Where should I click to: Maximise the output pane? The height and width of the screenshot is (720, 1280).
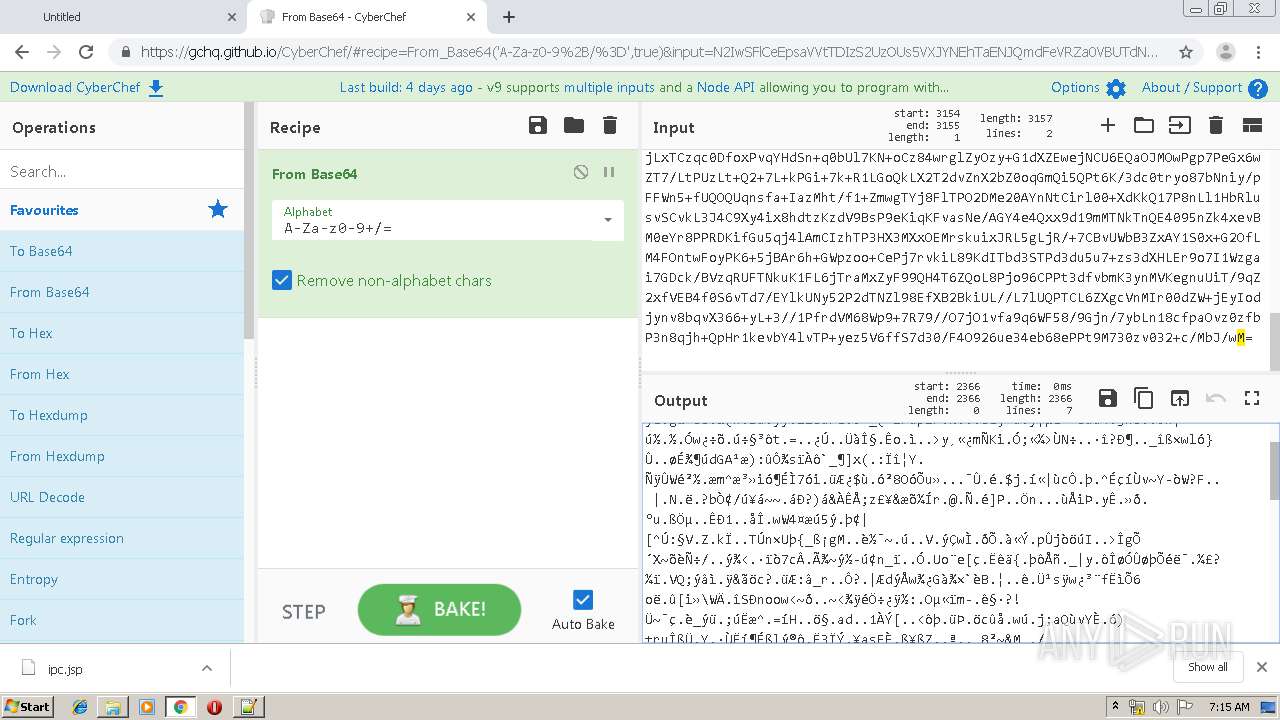click(1252, 398)
